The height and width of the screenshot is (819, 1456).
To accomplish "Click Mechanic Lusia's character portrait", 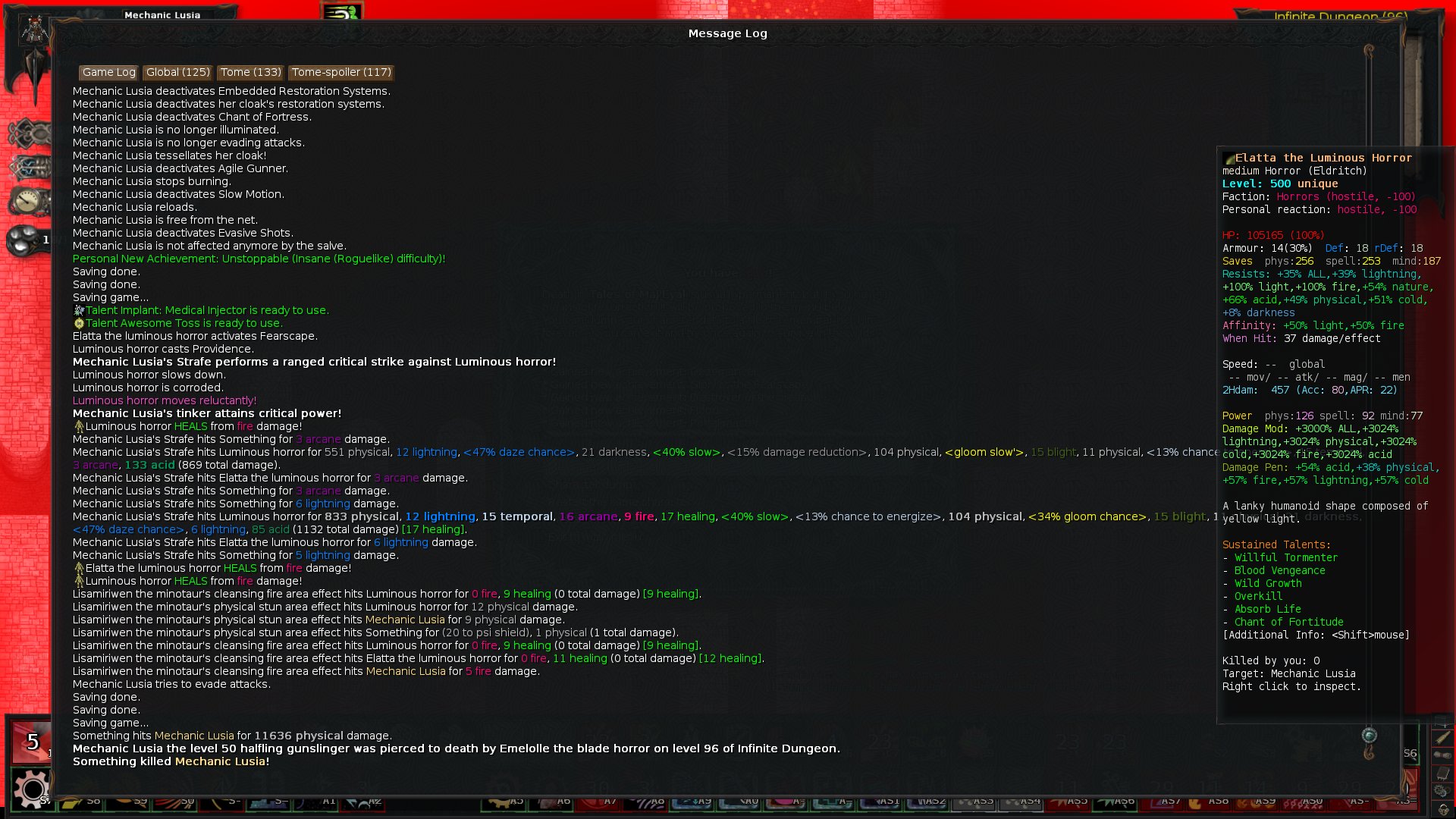I will point(34,30).
